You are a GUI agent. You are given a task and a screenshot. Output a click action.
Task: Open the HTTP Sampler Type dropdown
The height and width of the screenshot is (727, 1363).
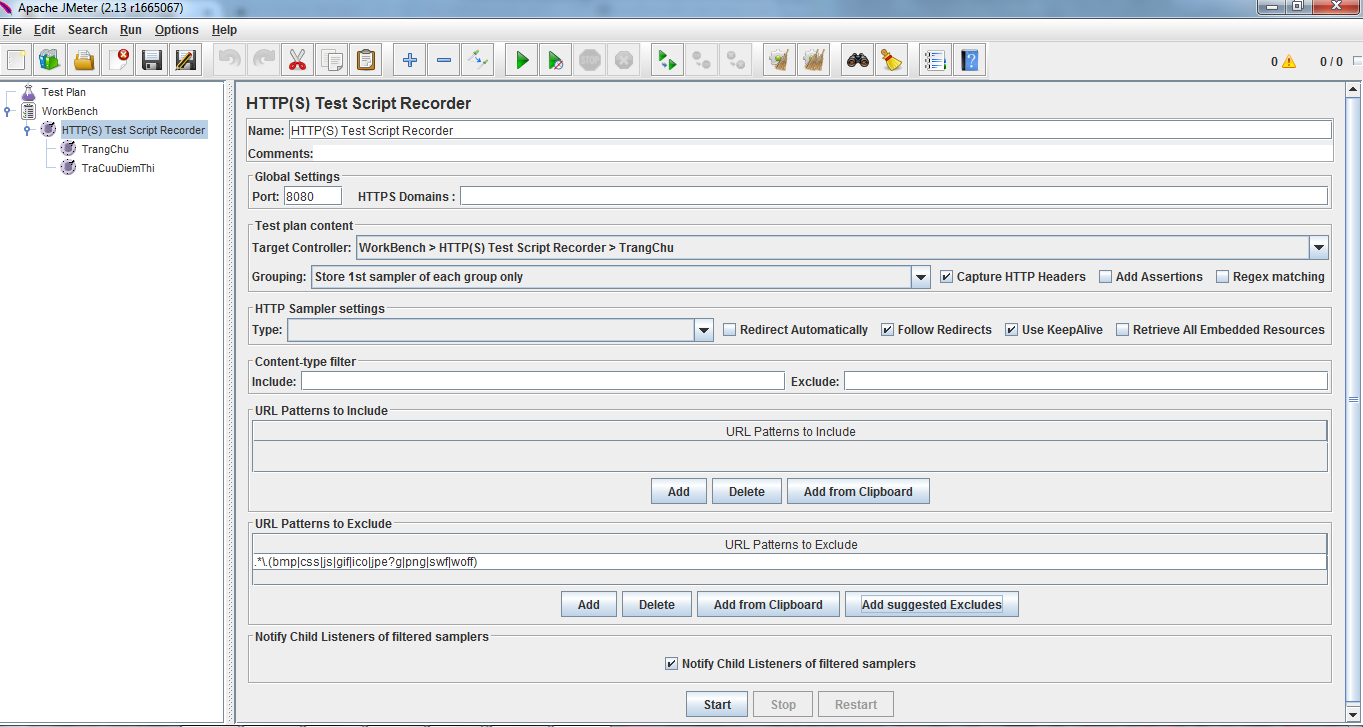(x=704, y=330)
